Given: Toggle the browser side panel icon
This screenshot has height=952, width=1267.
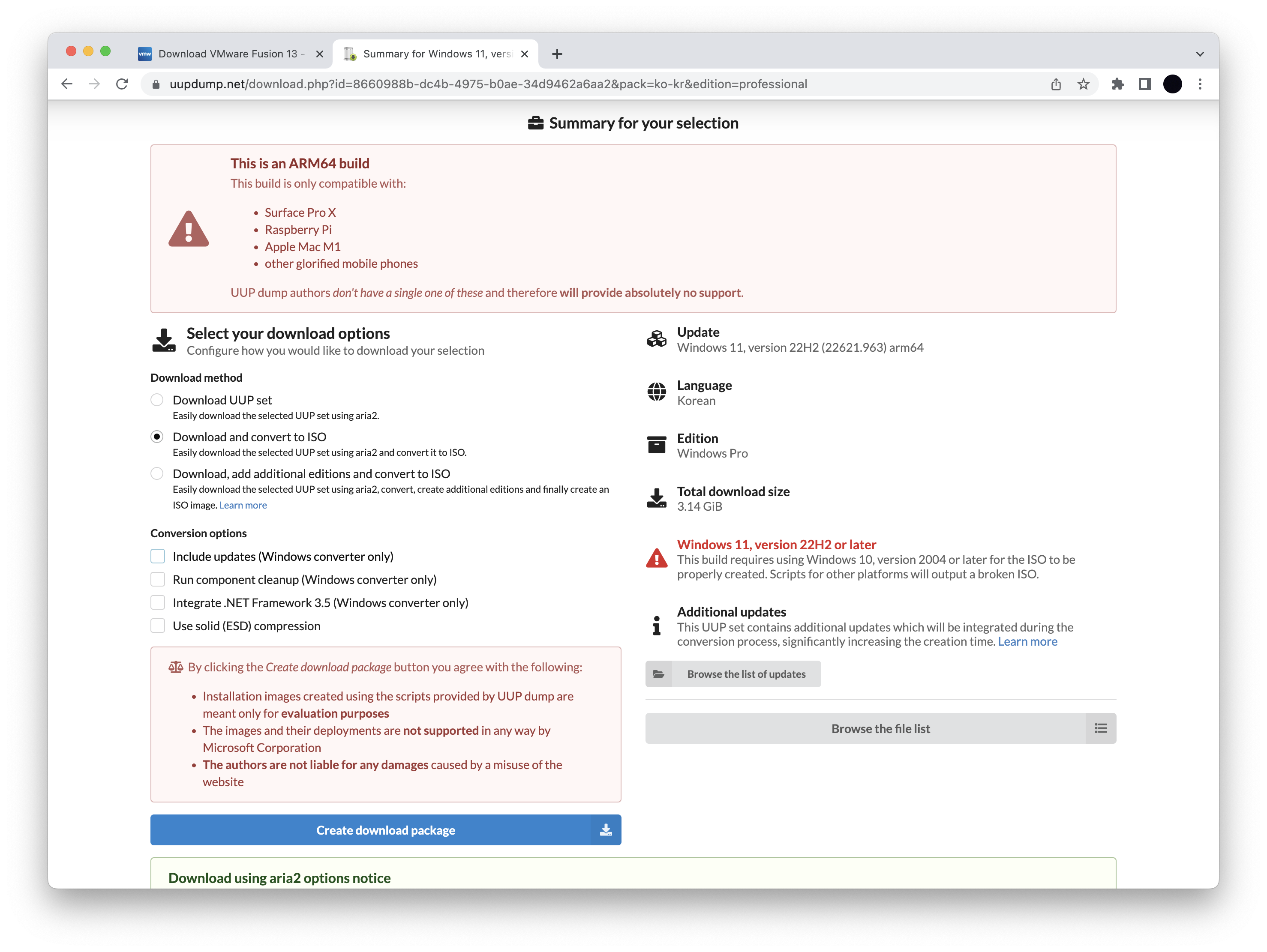Looking at the screenshot, I should pos(1145,84).
